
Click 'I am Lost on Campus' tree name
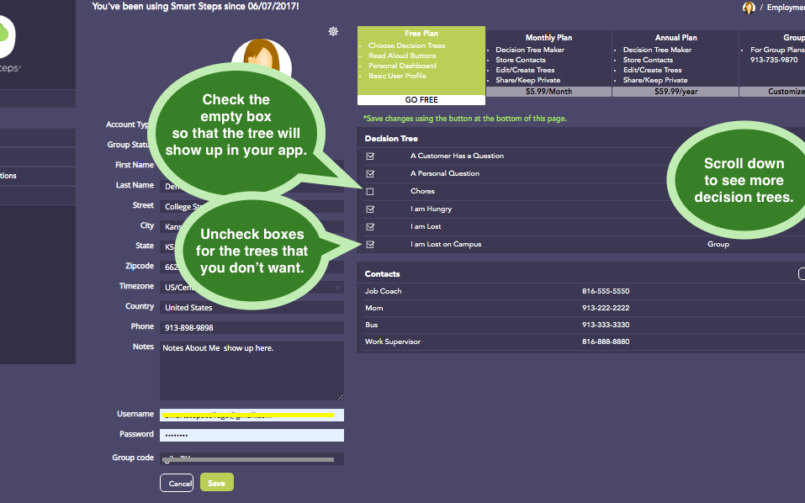pos(446,244)
